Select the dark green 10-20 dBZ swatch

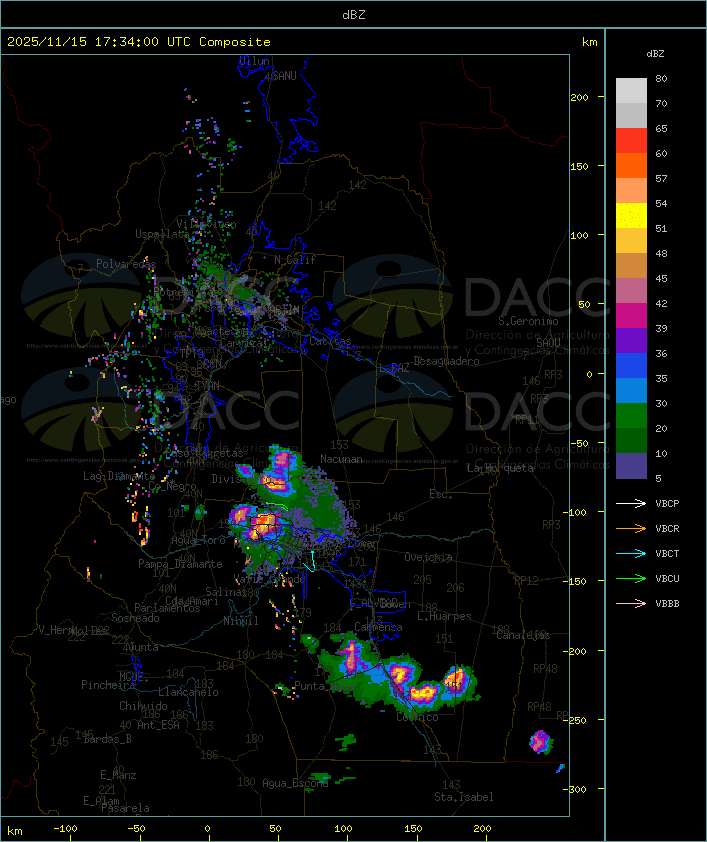631,440
